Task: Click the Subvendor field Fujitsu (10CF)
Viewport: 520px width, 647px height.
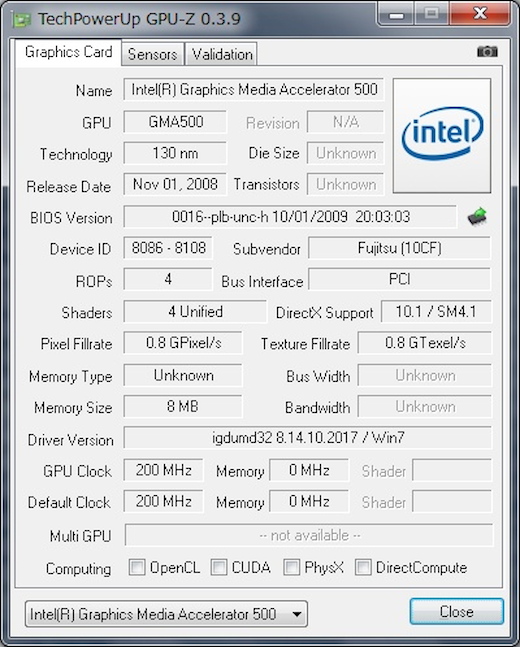Action: 399,248
